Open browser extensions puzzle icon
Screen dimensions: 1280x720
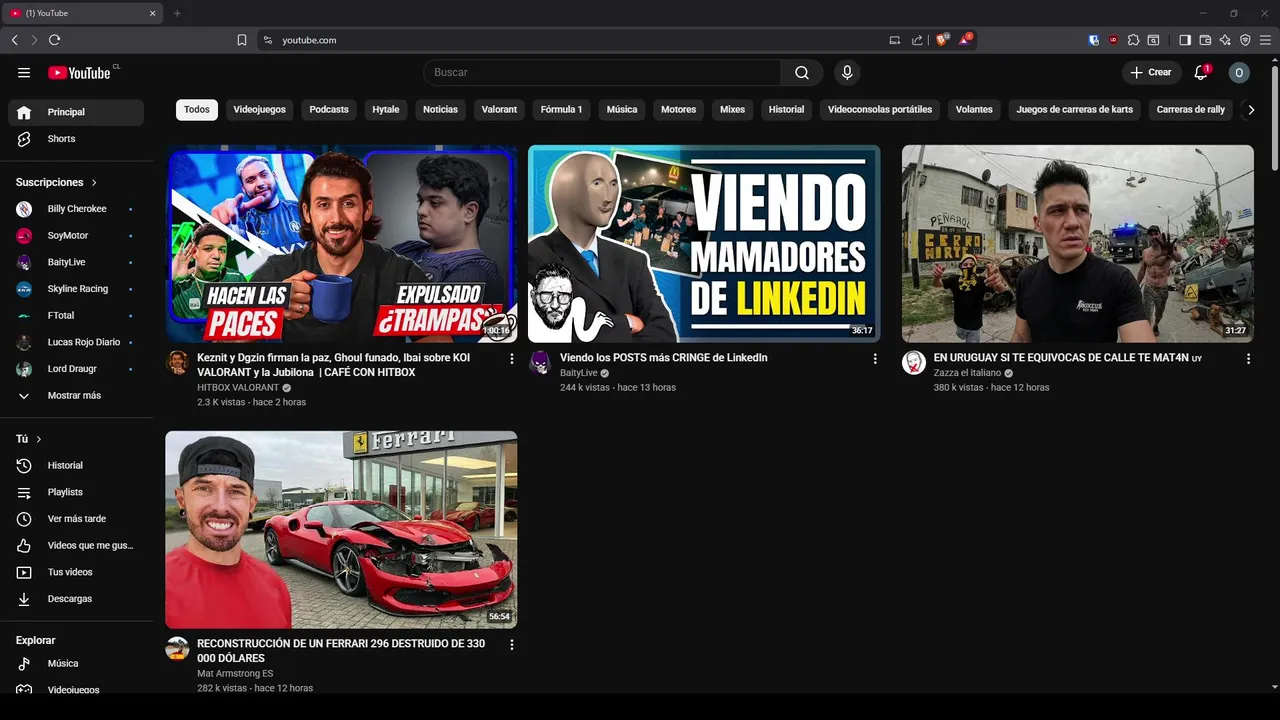pos(1133,40)
